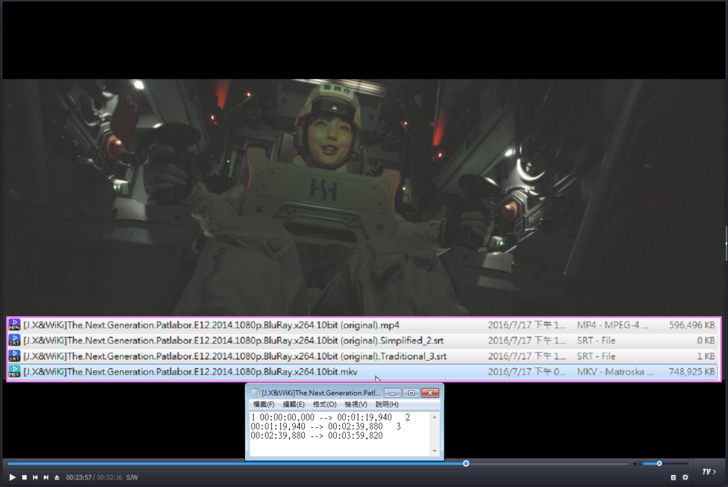Jump to the previous track
Viewport: 728px width, 487px height.
coord(35,478)
